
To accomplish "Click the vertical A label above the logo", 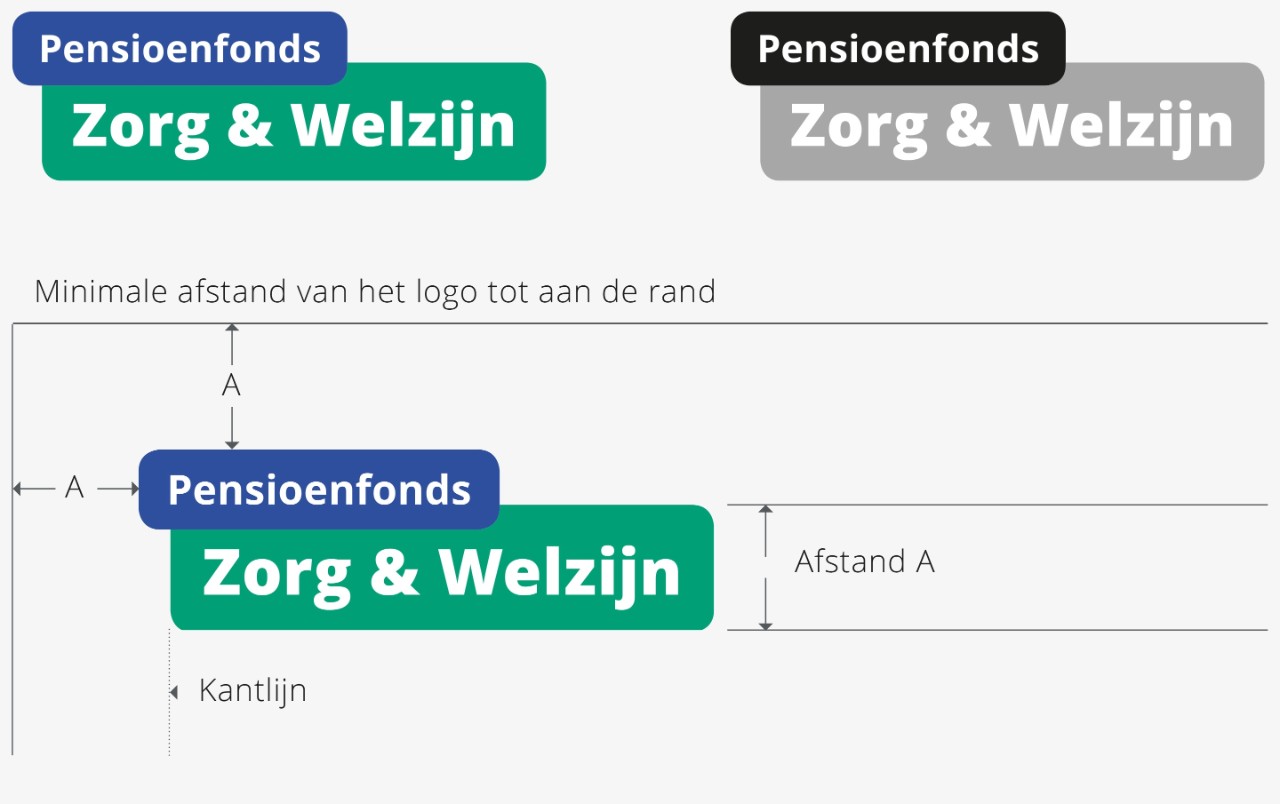I will pyautogui.click(x=231, y=385).
